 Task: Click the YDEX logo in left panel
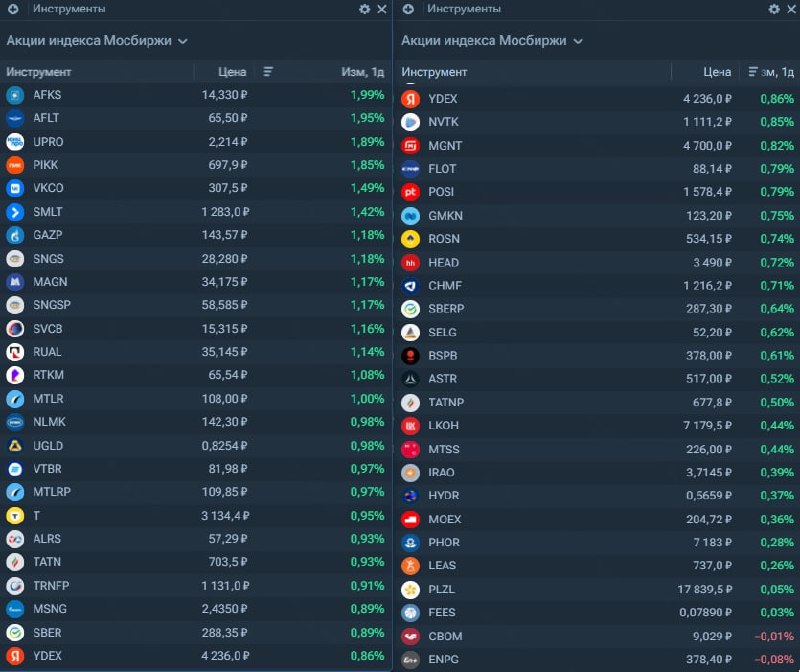click(15, 656)
